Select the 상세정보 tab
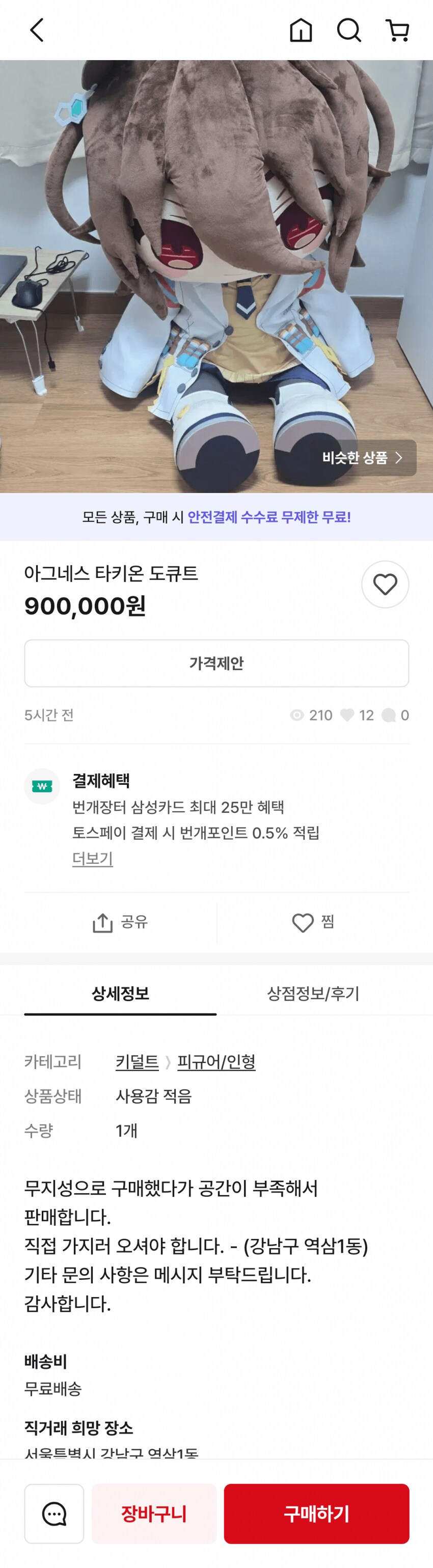 [119, 992]
